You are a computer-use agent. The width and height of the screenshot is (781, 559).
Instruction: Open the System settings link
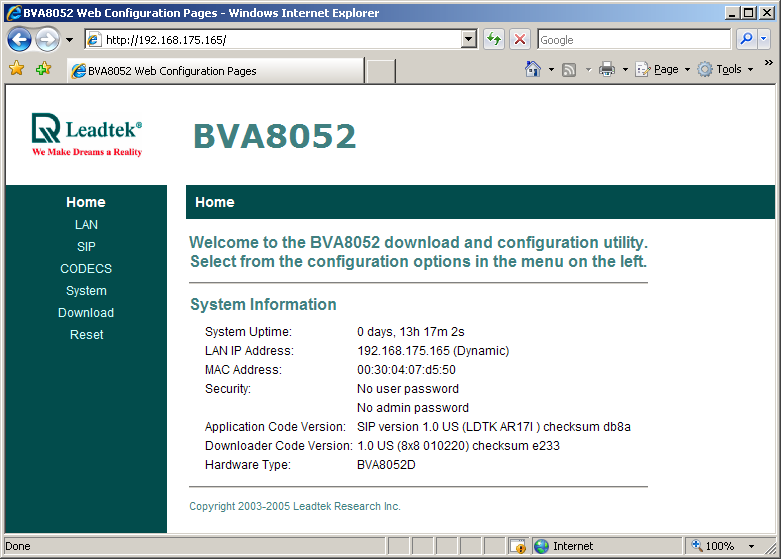86,290
